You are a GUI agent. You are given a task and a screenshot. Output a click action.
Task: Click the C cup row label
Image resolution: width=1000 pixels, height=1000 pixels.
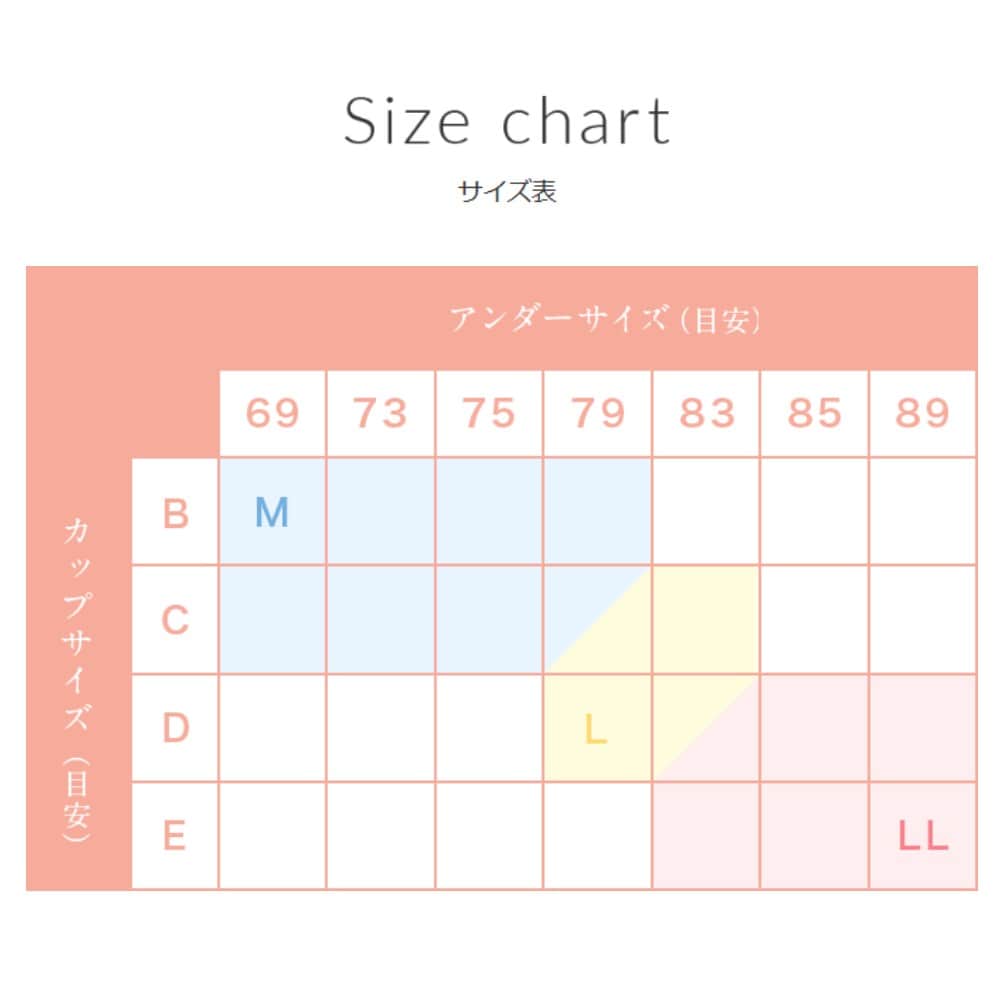[175, 620]
